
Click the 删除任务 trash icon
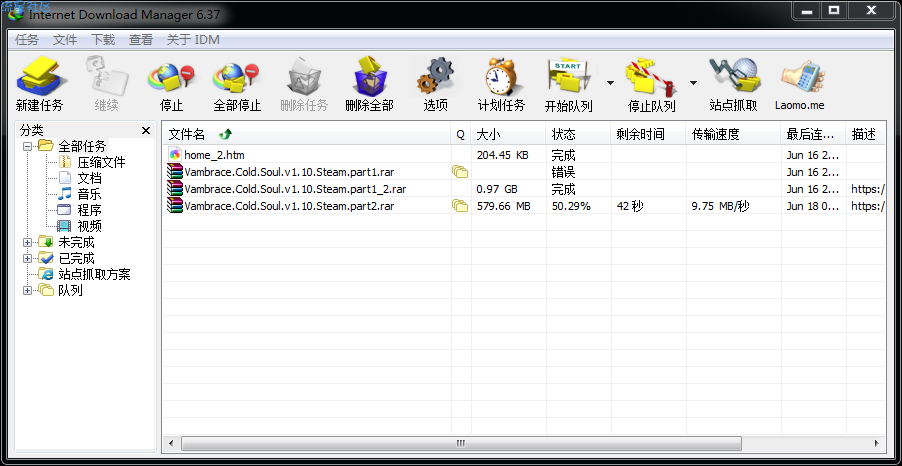(304, 76)
